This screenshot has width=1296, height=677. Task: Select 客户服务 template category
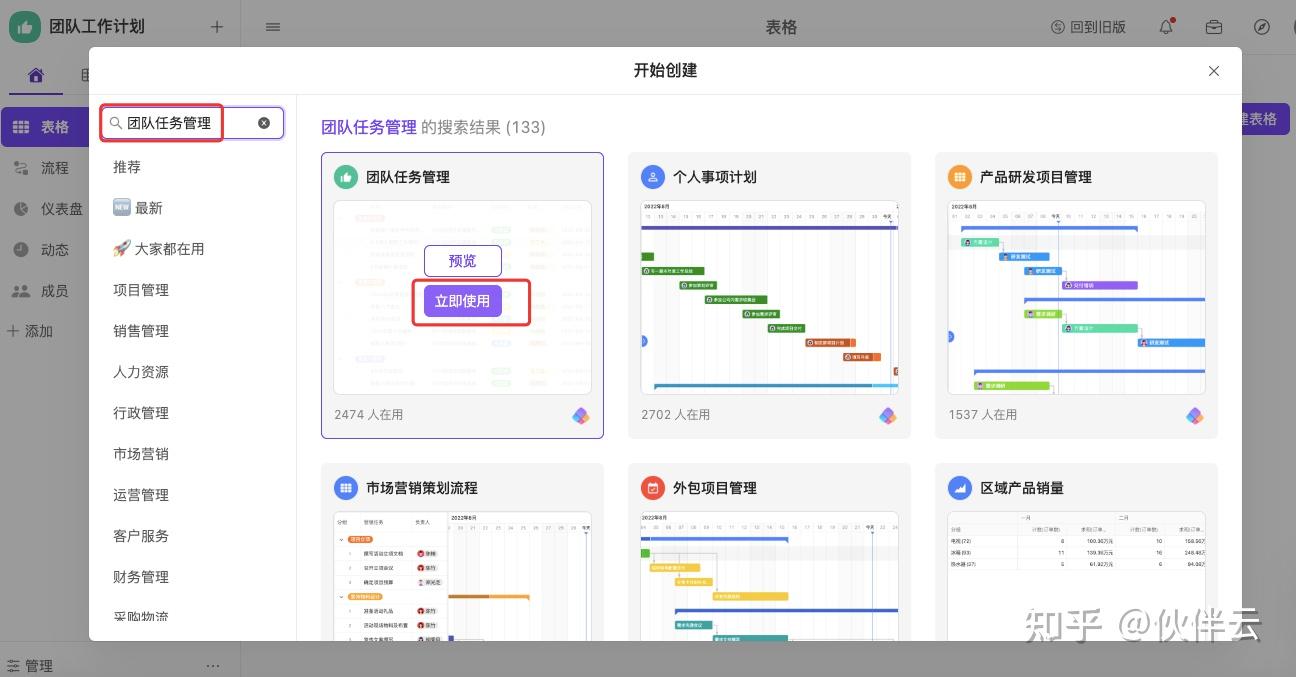141,536
